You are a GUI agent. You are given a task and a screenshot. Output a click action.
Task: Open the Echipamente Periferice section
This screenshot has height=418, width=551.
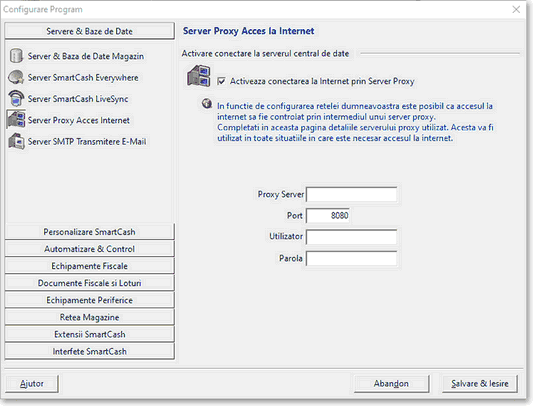point(89,300)
